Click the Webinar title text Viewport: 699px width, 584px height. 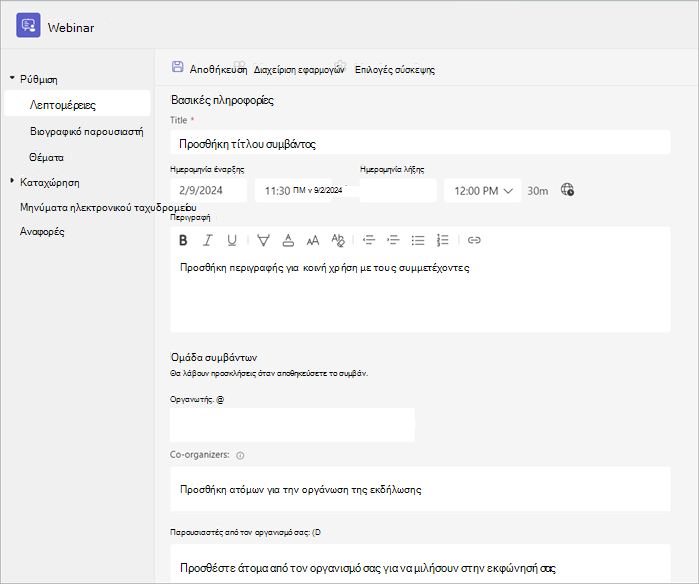point(71,28)
